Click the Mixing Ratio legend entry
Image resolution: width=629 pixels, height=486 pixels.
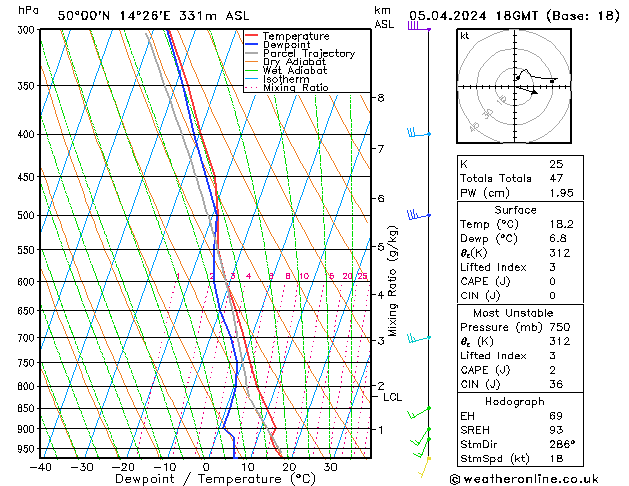coord(295,88)
